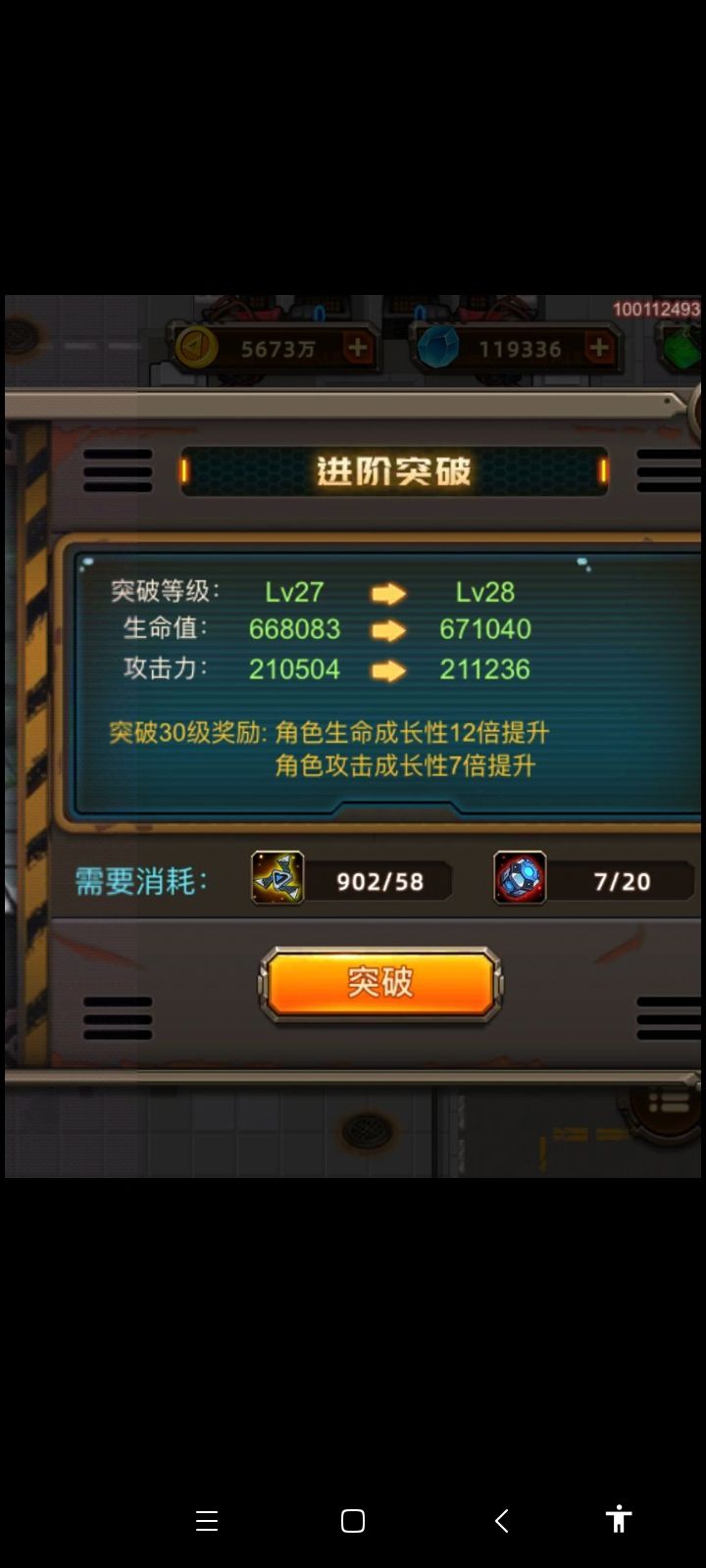
Task: Tap the Android back arrow
Action: 501,1521
